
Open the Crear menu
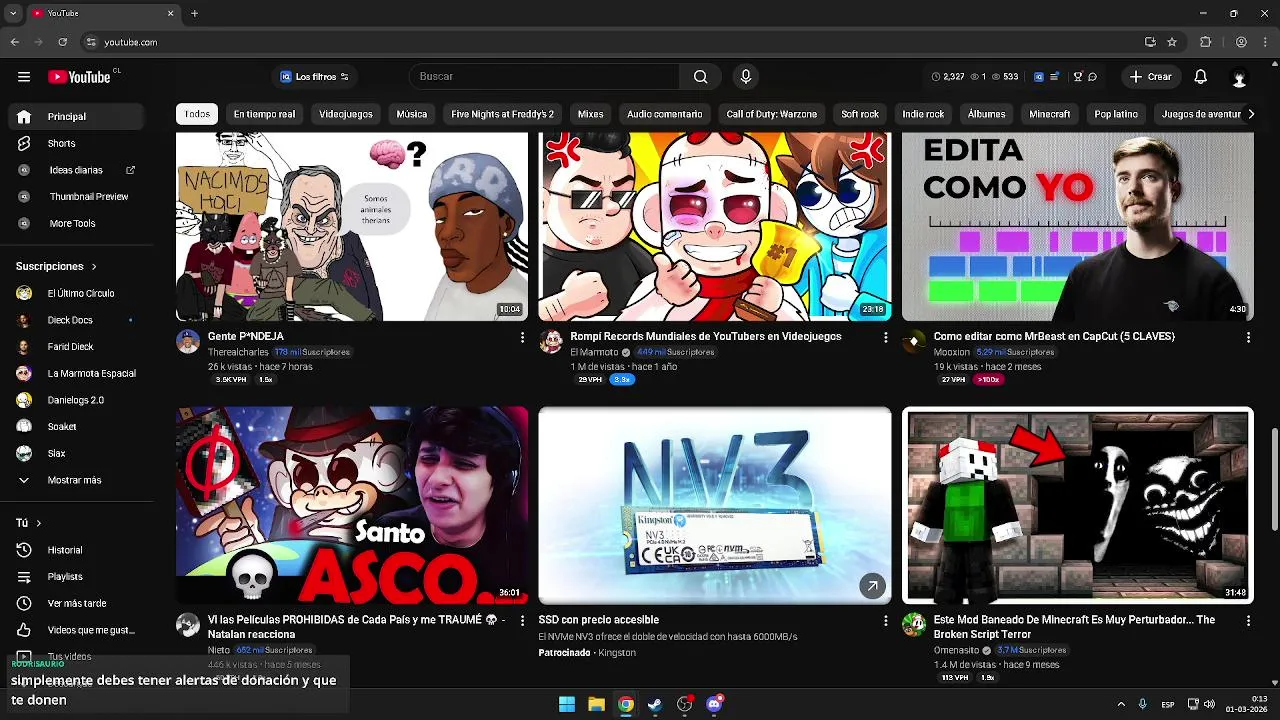pyautogui.click(x=1151, y=77)
